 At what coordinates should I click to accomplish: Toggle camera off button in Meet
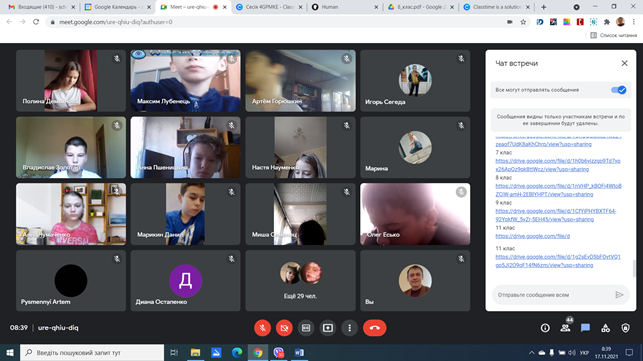point(284,328)
